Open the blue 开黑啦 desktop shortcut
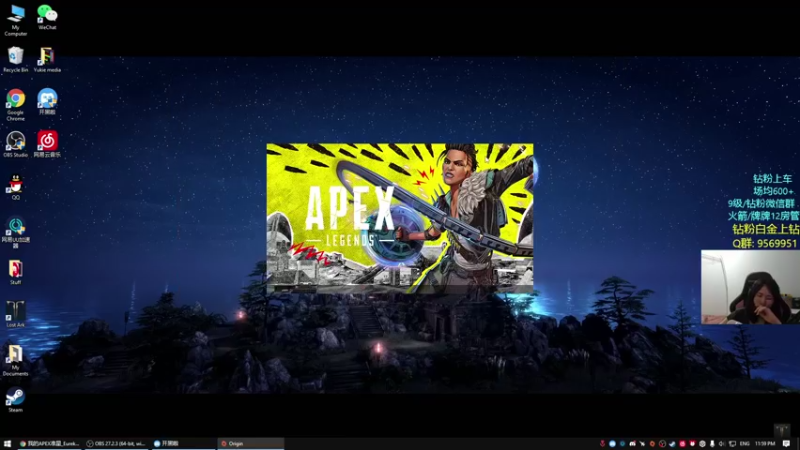 coord(47,101)
